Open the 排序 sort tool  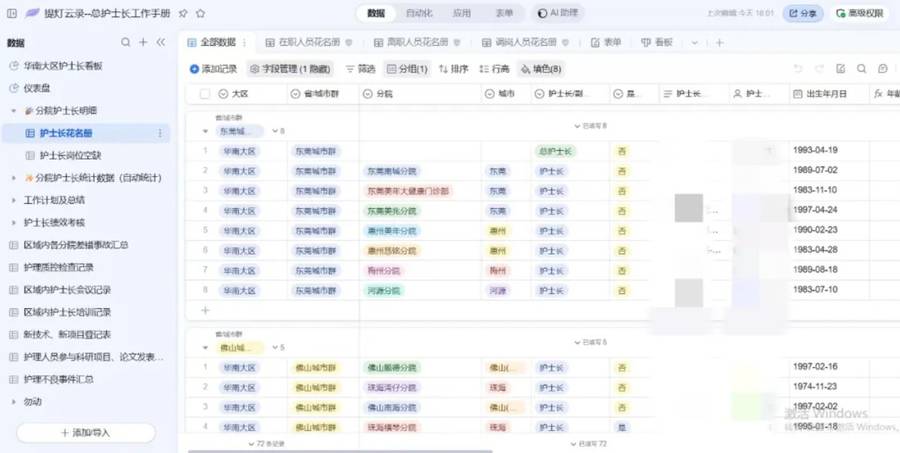(453, 69)
